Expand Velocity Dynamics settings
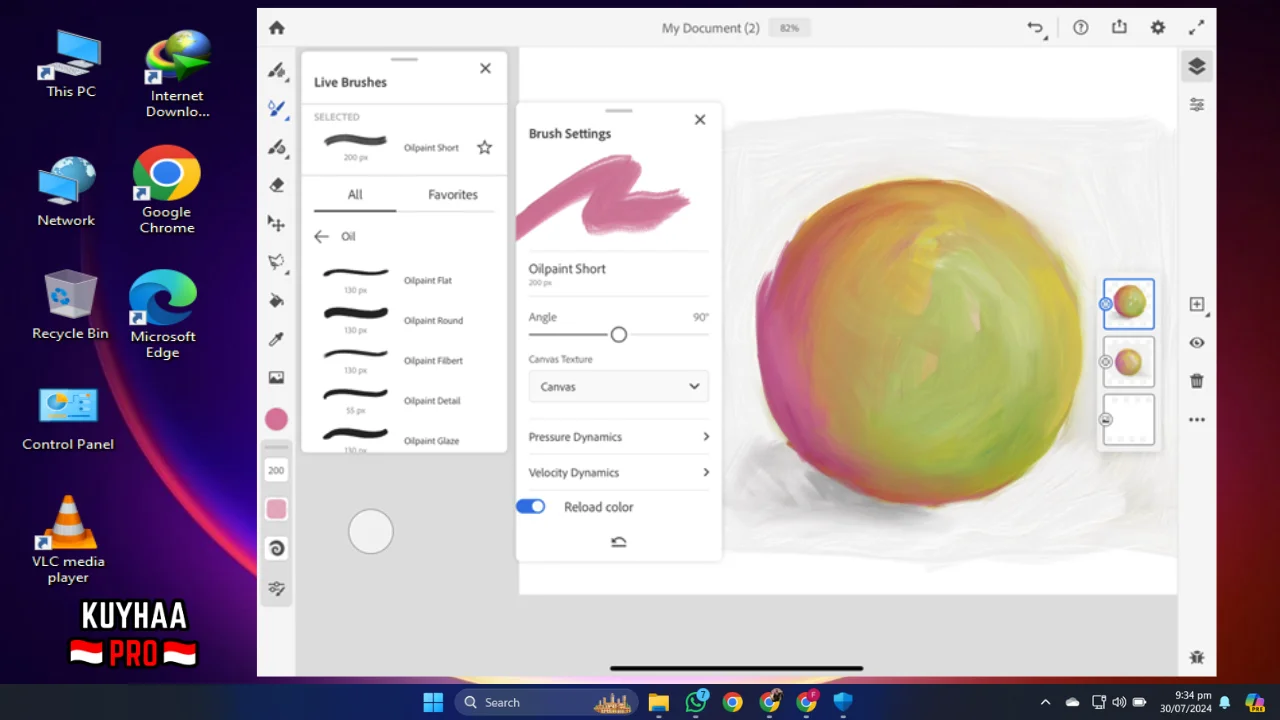The height and width of the screenshot is (720, 1280). pyautogui.click(x=618, y=473)
